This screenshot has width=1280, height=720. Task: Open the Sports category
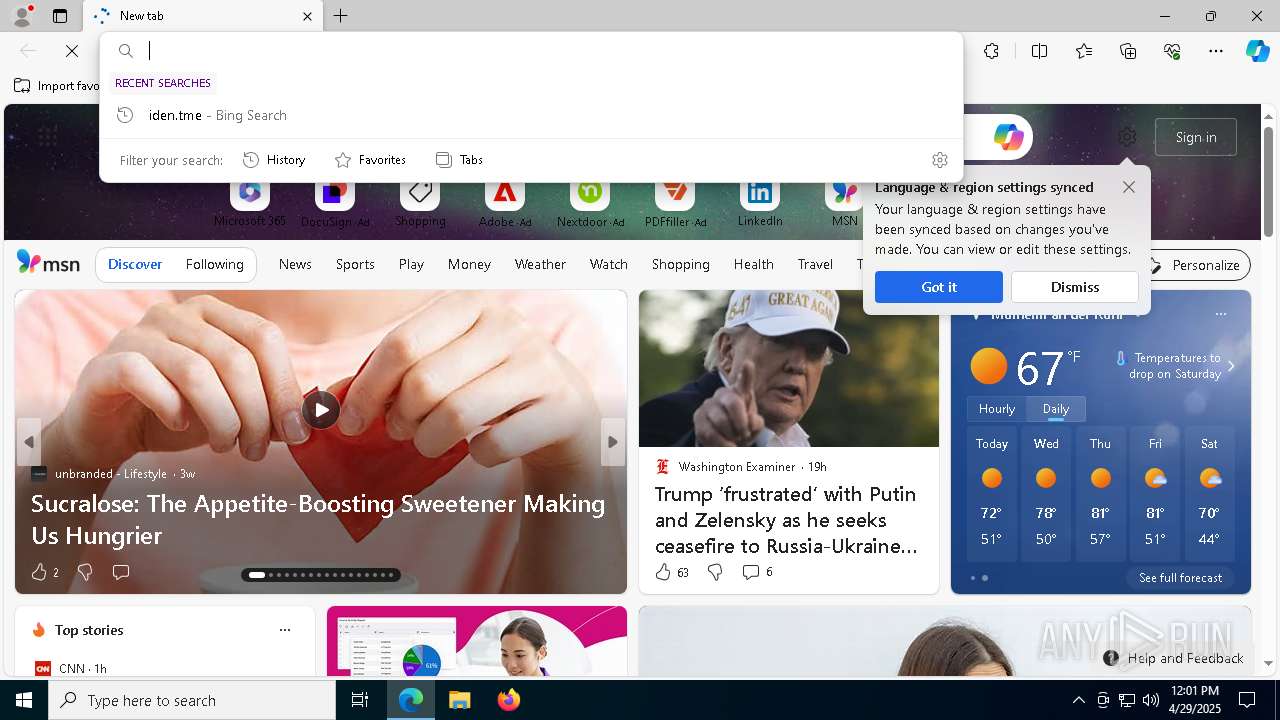(355, 265)
